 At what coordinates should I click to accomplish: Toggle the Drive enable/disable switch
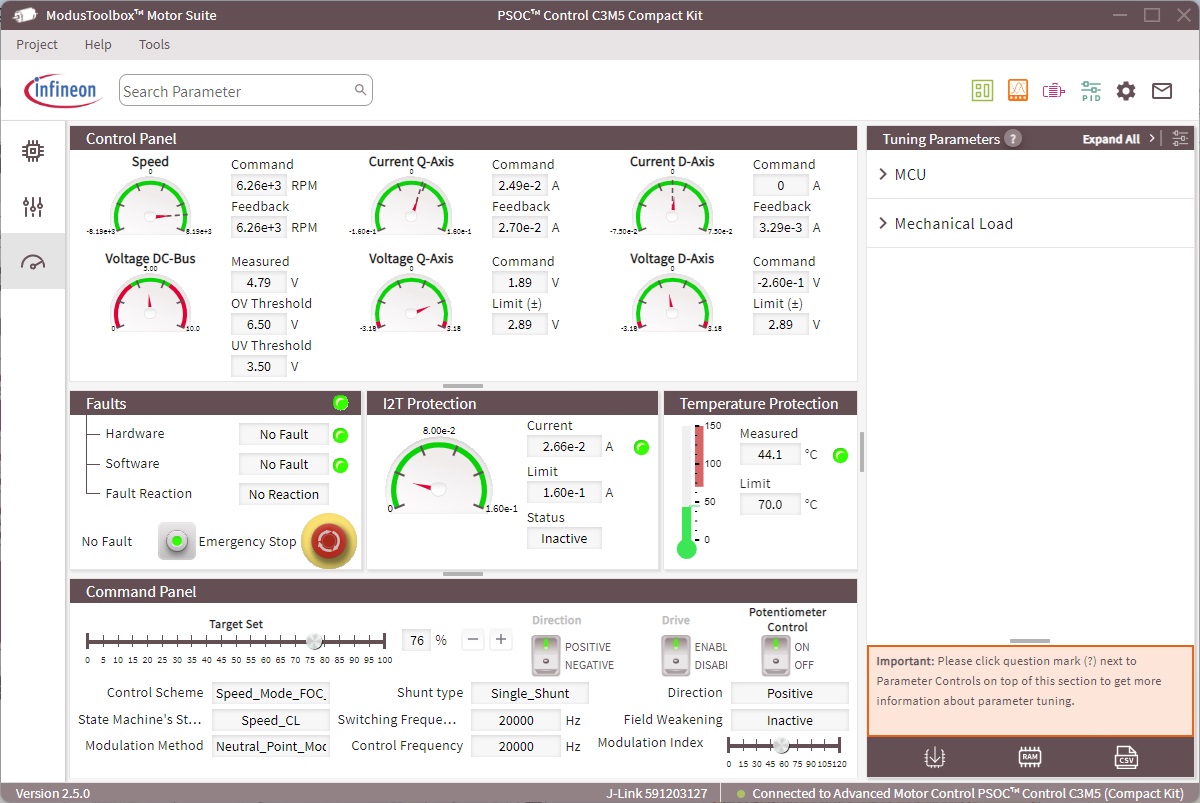[675, 655]
